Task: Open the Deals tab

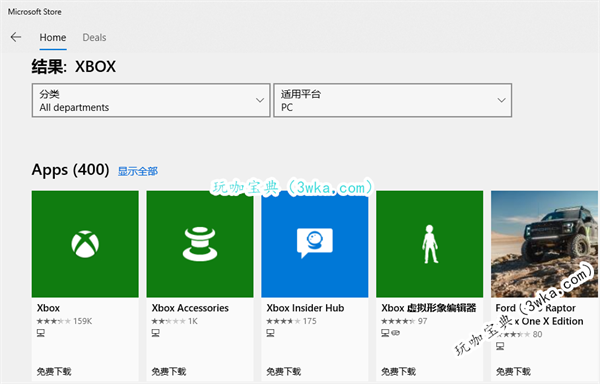Action: pyautogui.click(x=94, y=37)
